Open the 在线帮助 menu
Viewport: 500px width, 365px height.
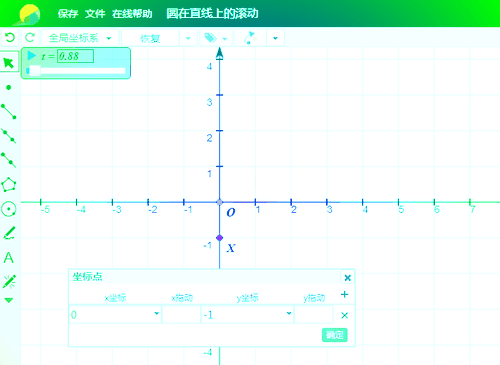pos(132,14)
